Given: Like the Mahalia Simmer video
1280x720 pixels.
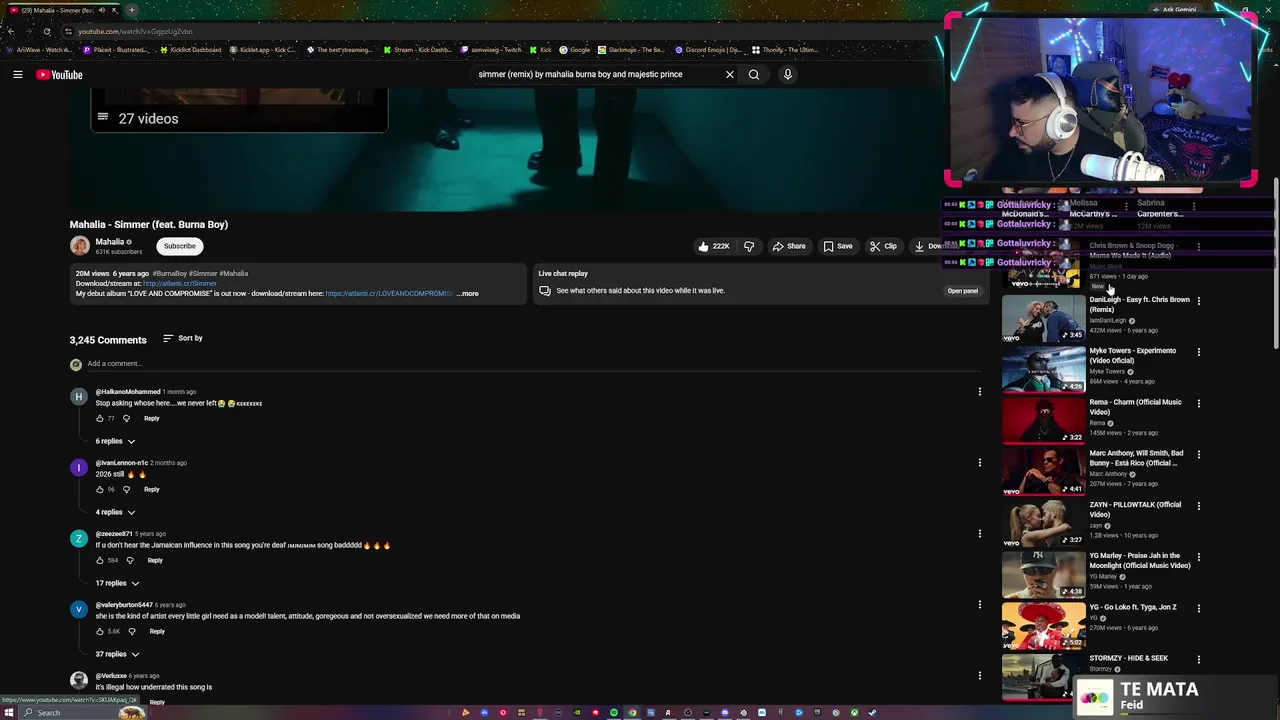Looking at the screenshot, I should pos(714,246).
